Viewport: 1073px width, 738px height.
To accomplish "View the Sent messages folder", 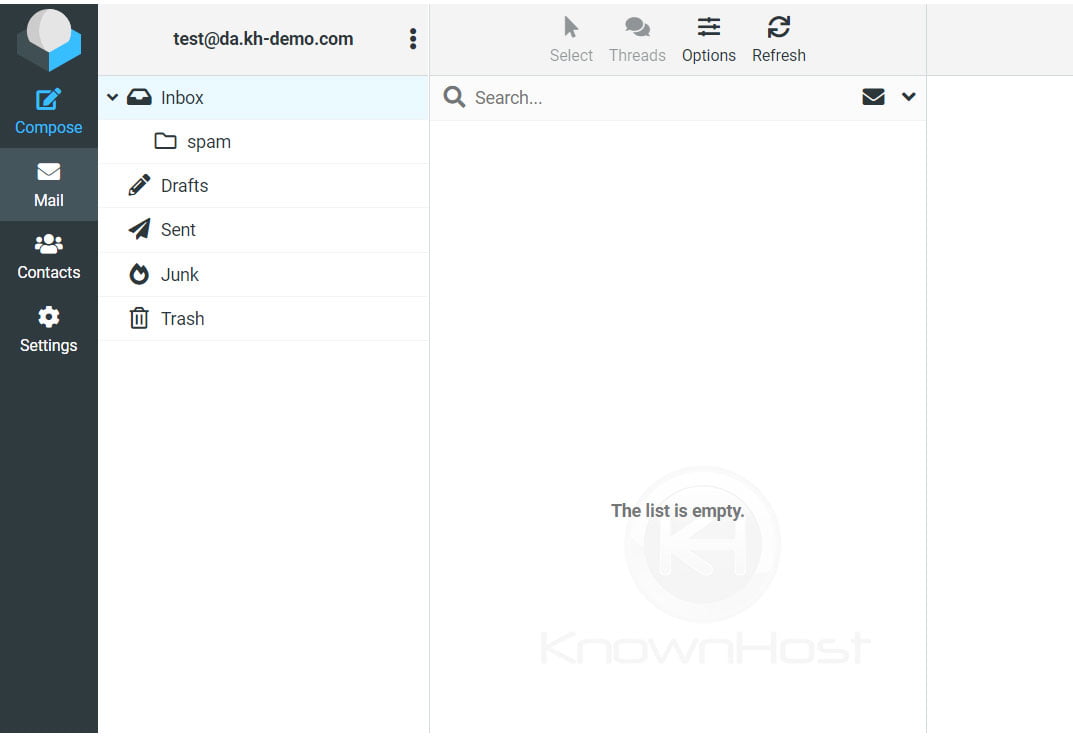I will 177,230.
